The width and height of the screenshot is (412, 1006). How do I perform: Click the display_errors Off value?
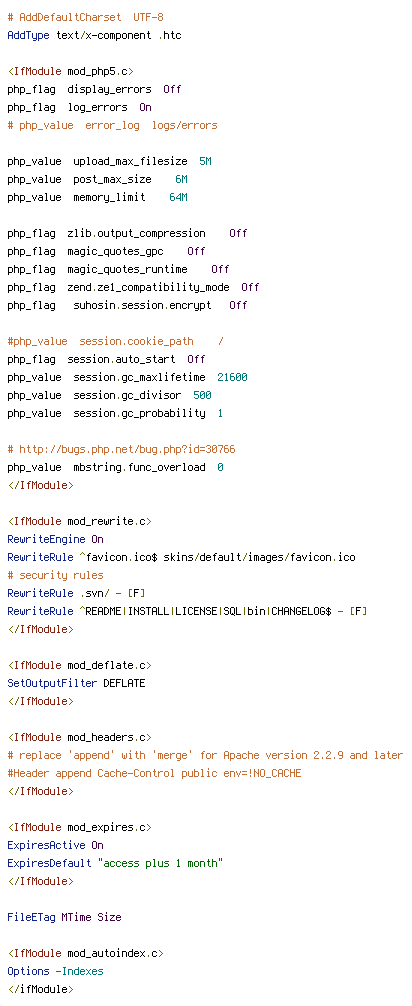click(x=172, y=89)
